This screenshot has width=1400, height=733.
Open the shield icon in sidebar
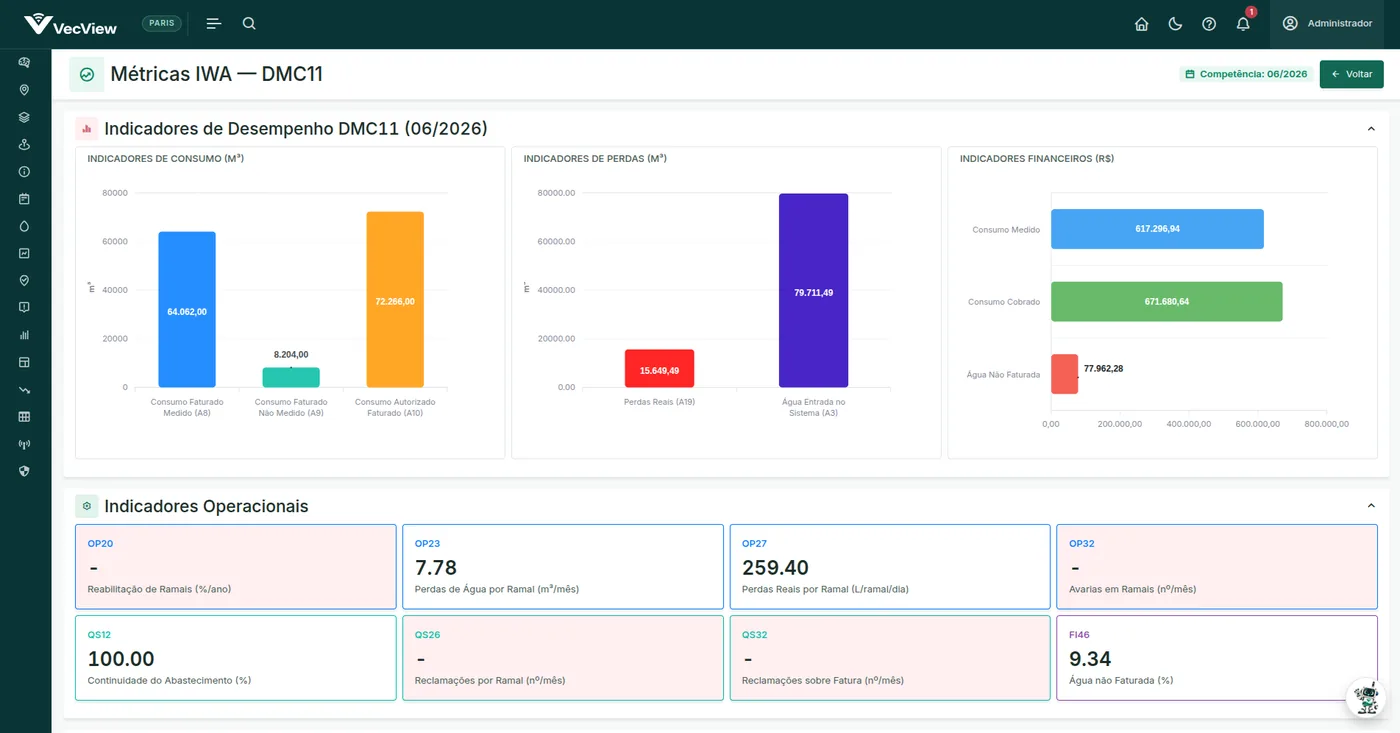pos(24,471)
